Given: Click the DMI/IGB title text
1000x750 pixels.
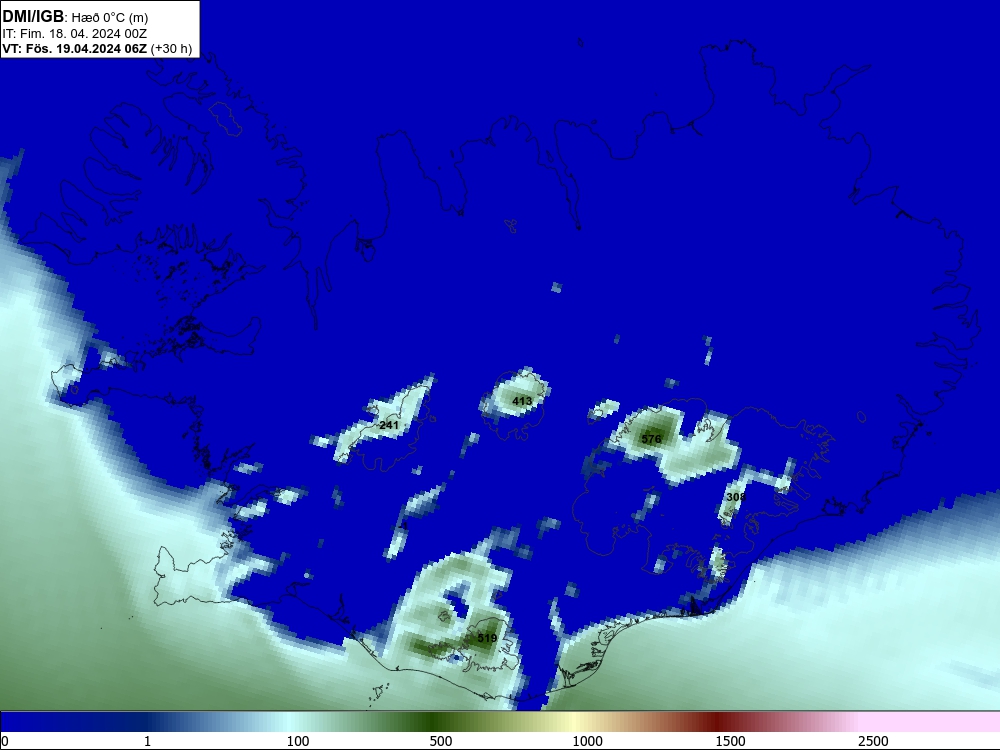Looking at the screenshot, I should coord(33,17).
